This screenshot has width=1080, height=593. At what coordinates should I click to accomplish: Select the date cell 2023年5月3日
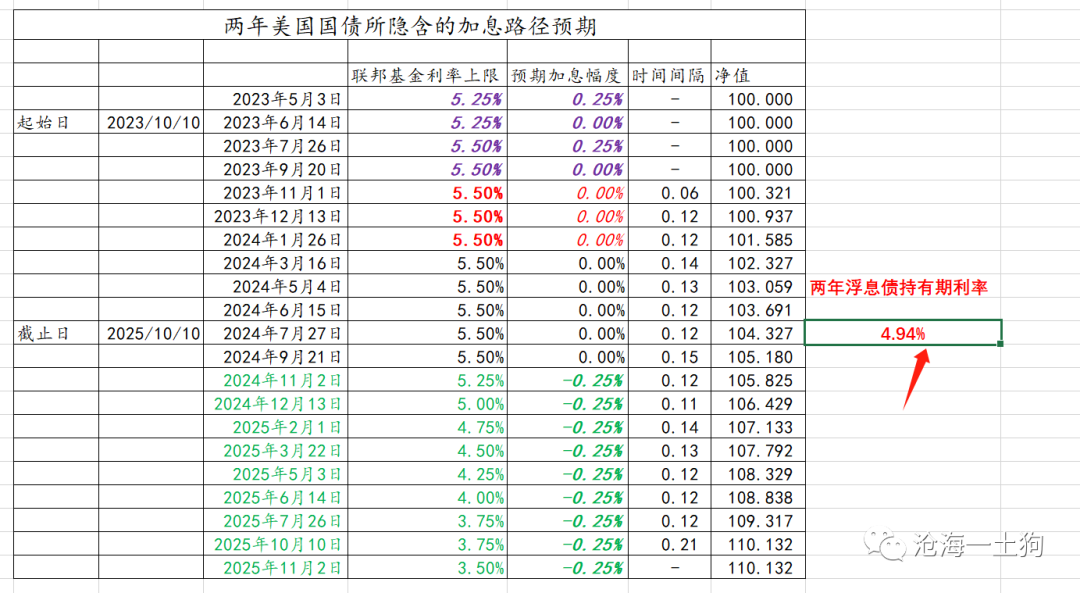pyautogui.click(x=276, y=99)
